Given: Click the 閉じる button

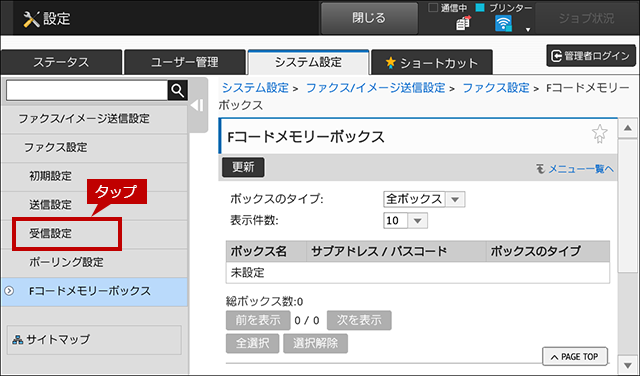Looking at the screenshot, I should (x=369, y=18).
